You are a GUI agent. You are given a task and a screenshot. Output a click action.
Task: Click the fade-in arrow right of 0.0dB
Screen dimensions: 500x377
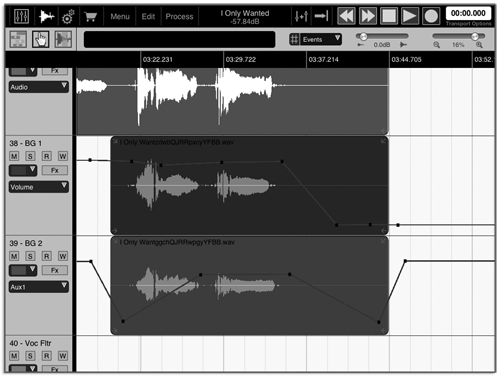tap(403, 45)
